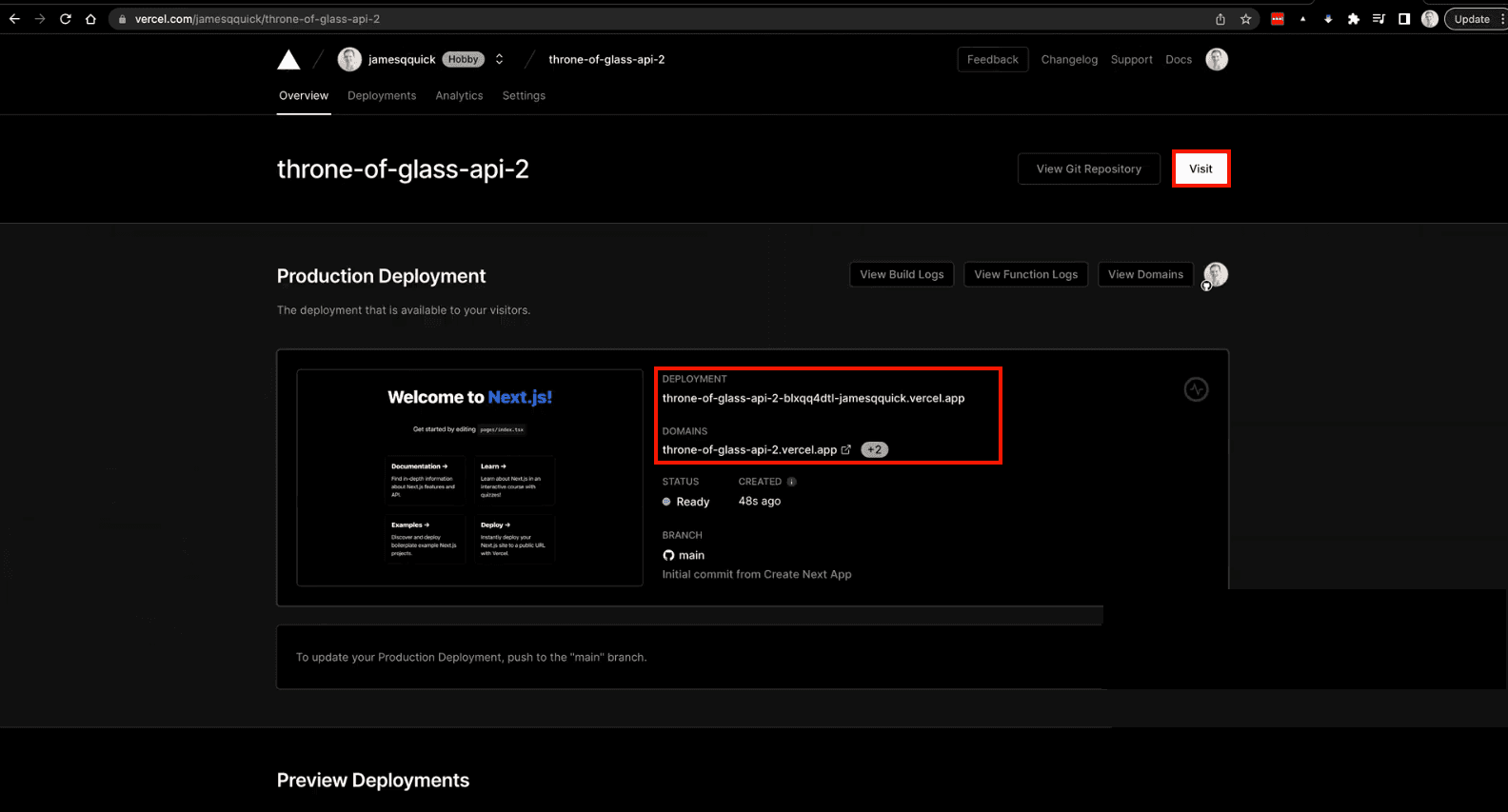Viewport: 1508px width, 812px height.
Task: Click the download arrow extension icon
Action: click(x=1328, y=19)
